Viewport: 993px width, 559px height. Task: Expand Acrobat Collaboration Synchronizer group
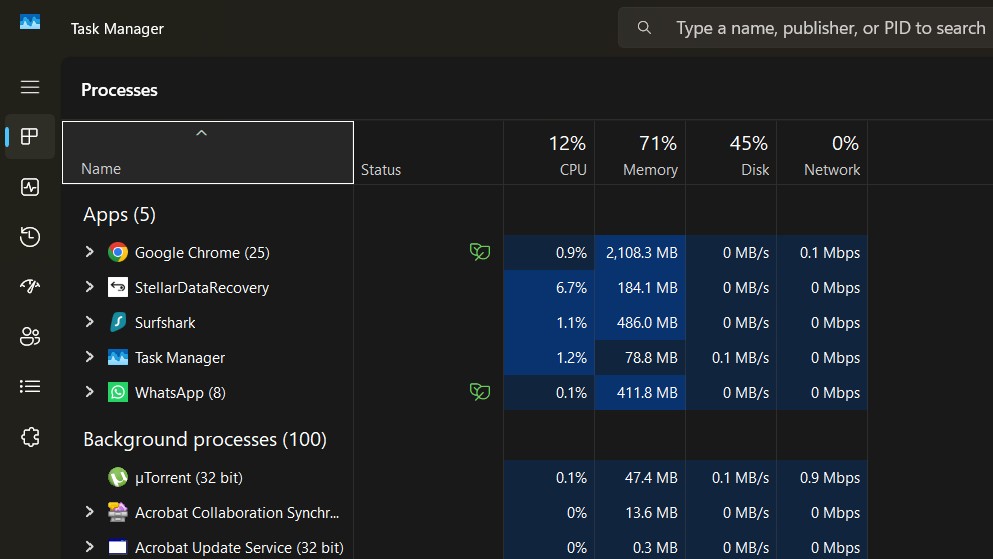[x=89, y=512]
